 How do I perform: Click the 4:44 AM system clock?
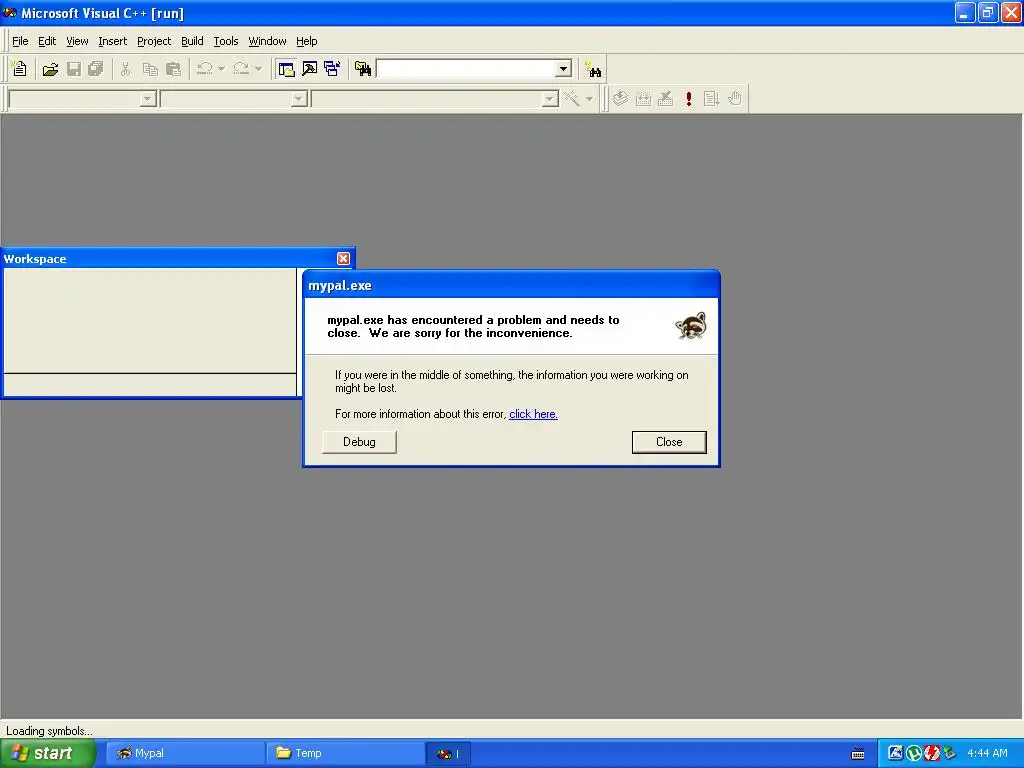pos(987,754)
